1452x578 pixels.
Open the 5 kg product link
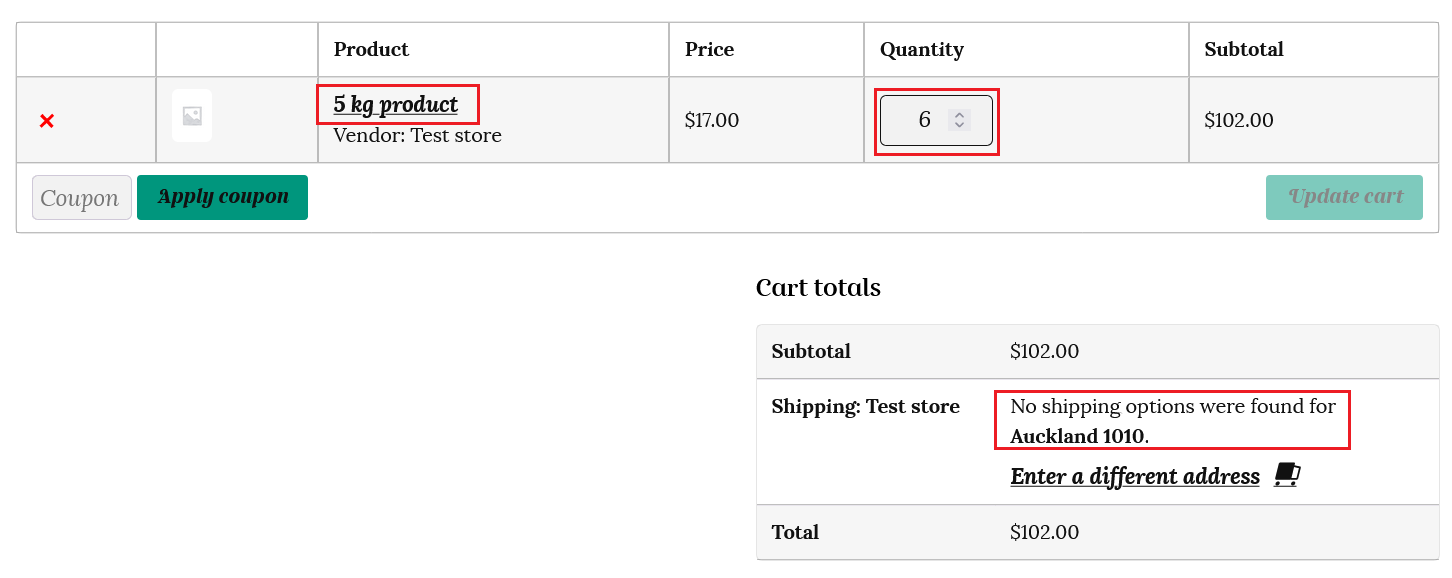pyautogui.click(x=395, y=105)
